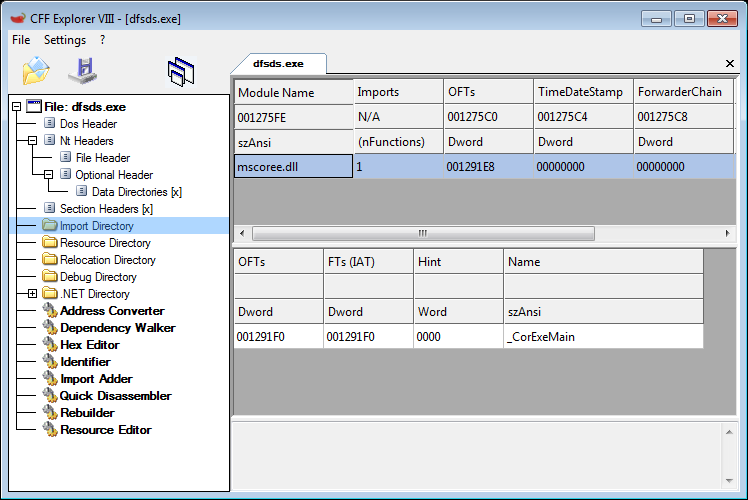This screenshot has width=748, height=500.
Task: Click the .NET Directory folder icon
Action: pyautogui.click(x=50, y=293)
